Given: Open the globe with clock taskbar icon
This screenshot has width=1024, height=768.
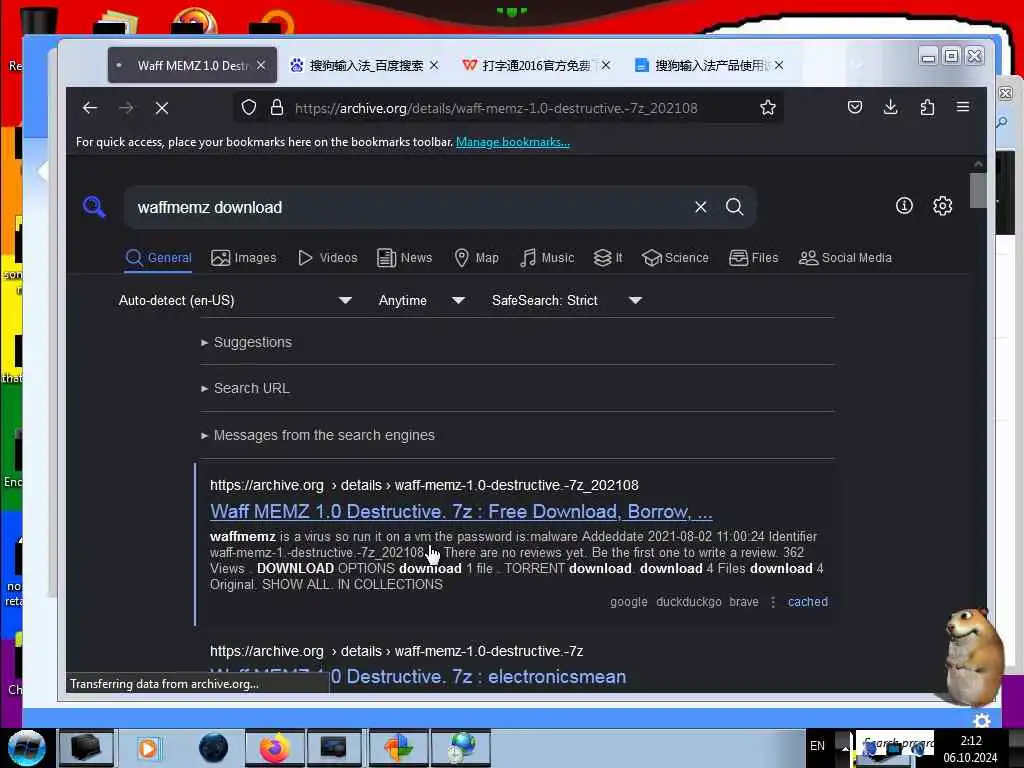Looking at the screenshot, I should 461,748.
